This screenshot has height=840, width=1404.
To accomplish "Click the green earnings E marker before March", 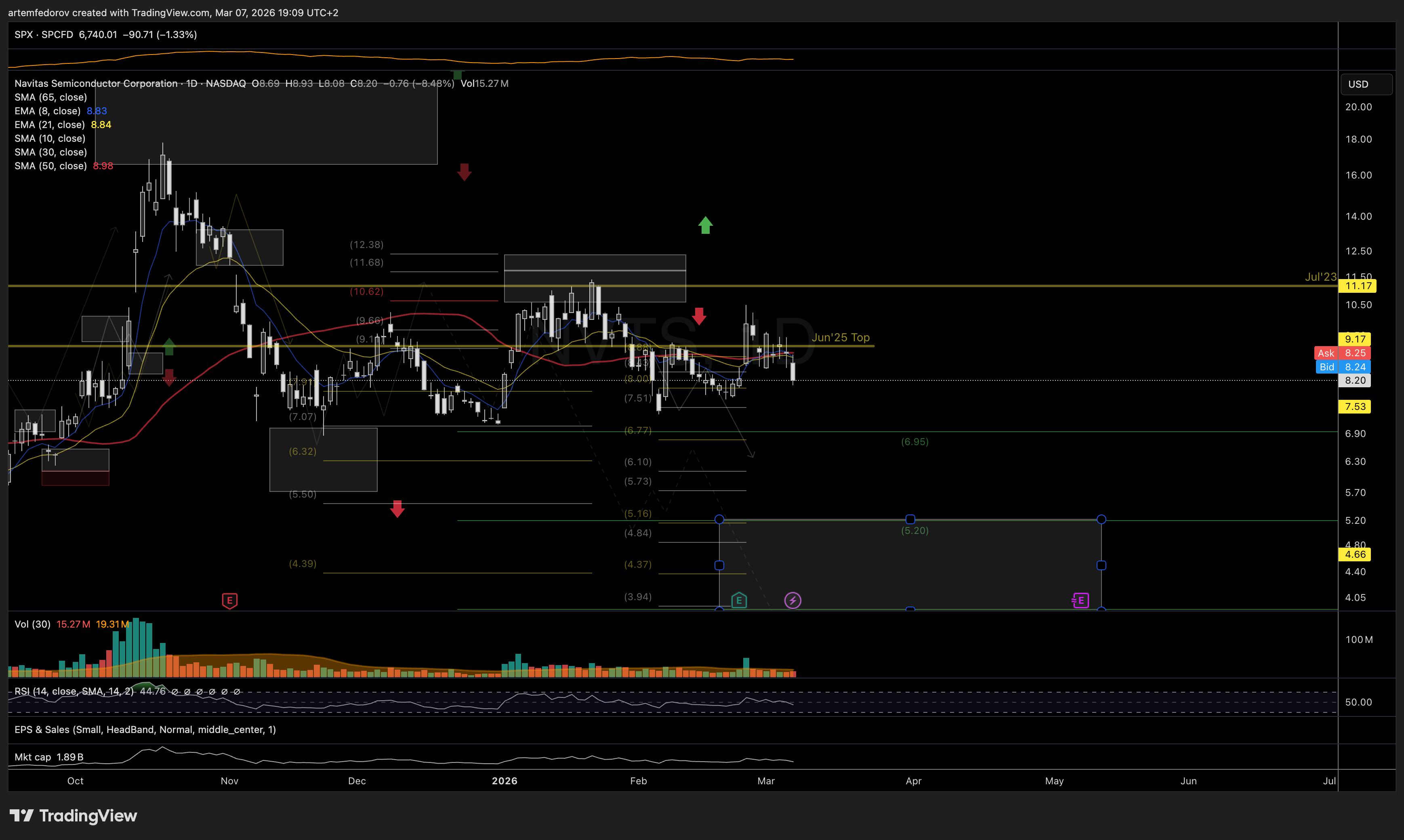I will click(x=739, y=601).
